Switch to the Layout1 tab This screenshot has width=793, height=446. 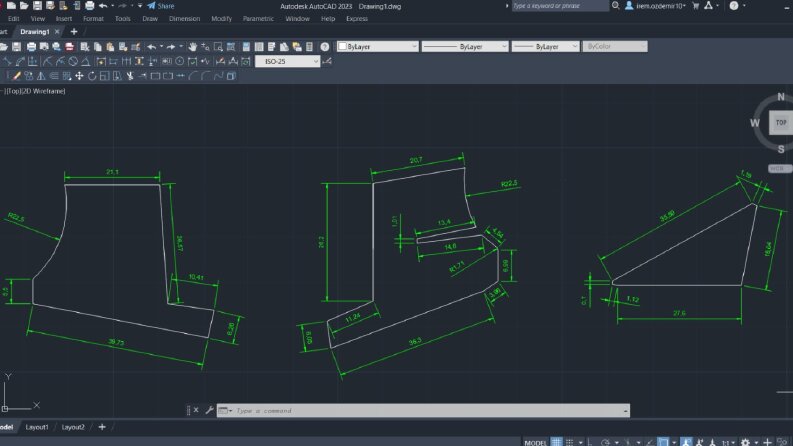click(37, 427)
